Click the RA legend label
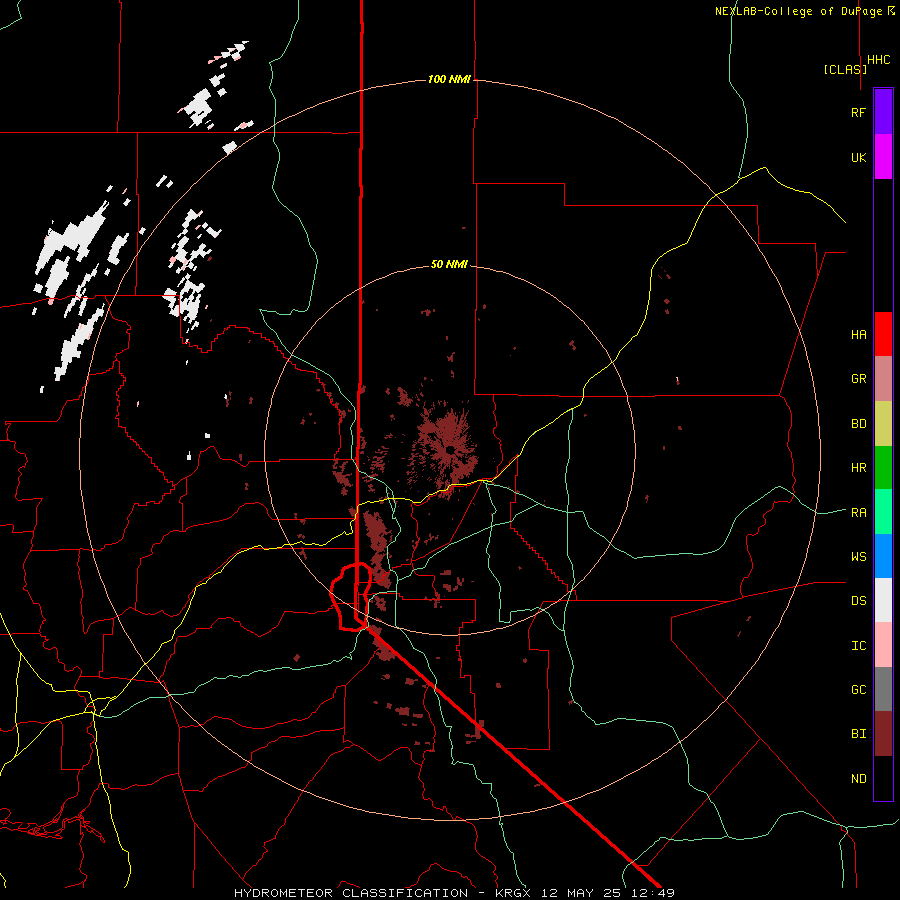Image resolution: width=900 pixels, height=900 pixels. pos(858,512)
